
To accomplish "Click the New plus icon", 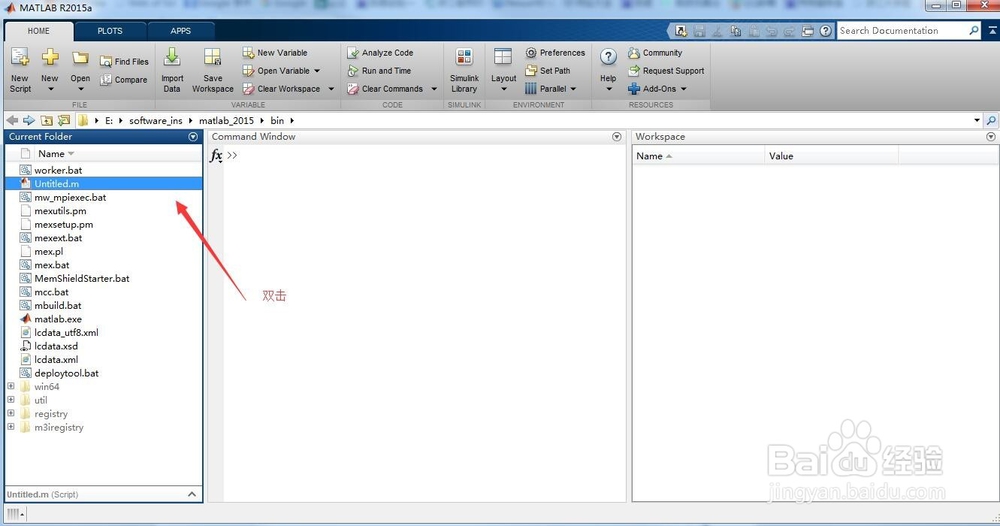I will pyautogui.click(x=50, y=58).
